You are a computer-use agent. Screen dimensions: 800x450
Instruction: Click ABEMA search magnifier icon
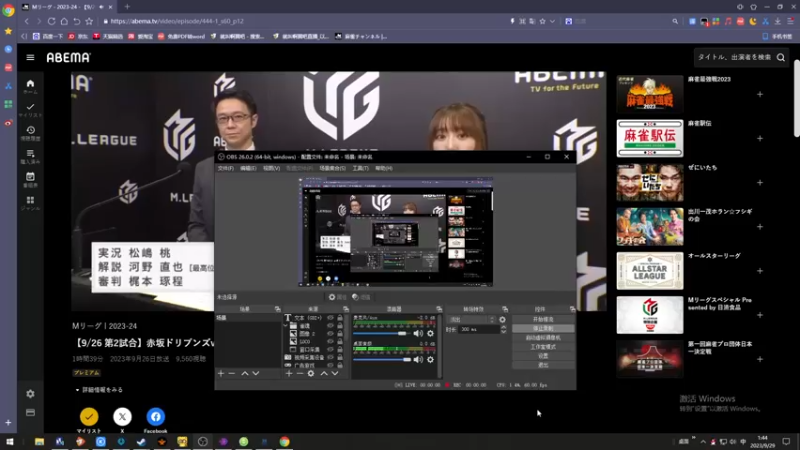coord(781,58)
